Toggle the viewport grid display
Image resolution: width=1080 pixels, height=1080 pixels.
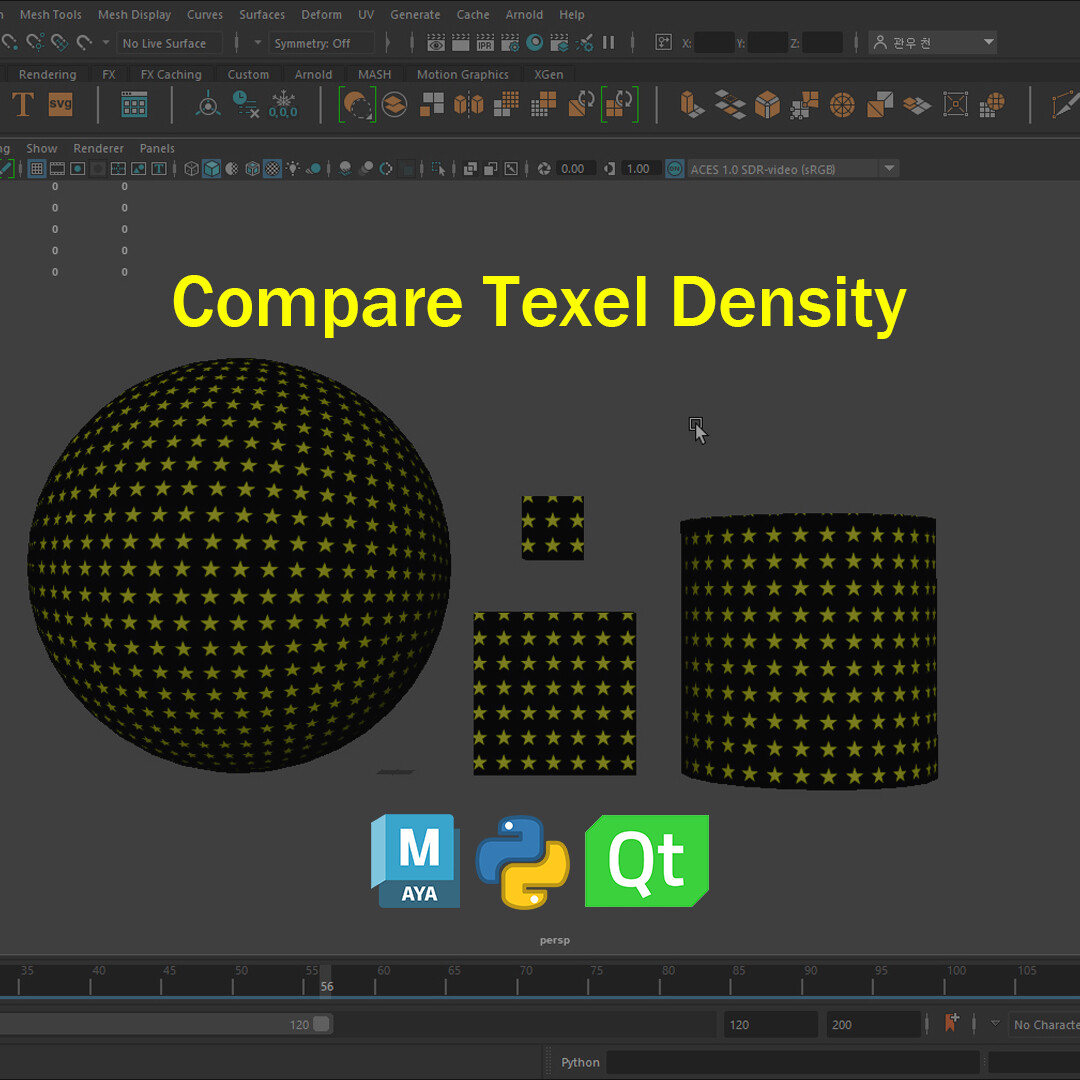click(x=37, y=168)
